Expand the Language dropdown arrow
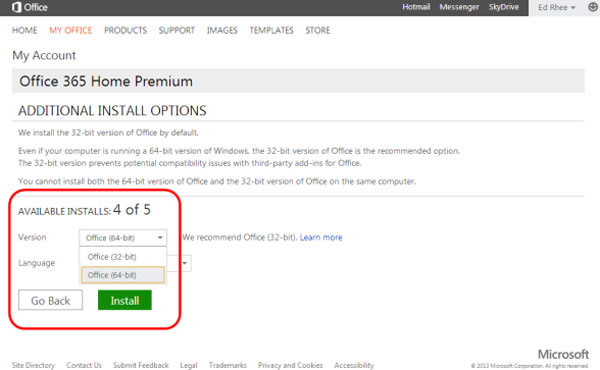This screenshot has height=370, width=600. pyautogui.click(x=184, y=263)
